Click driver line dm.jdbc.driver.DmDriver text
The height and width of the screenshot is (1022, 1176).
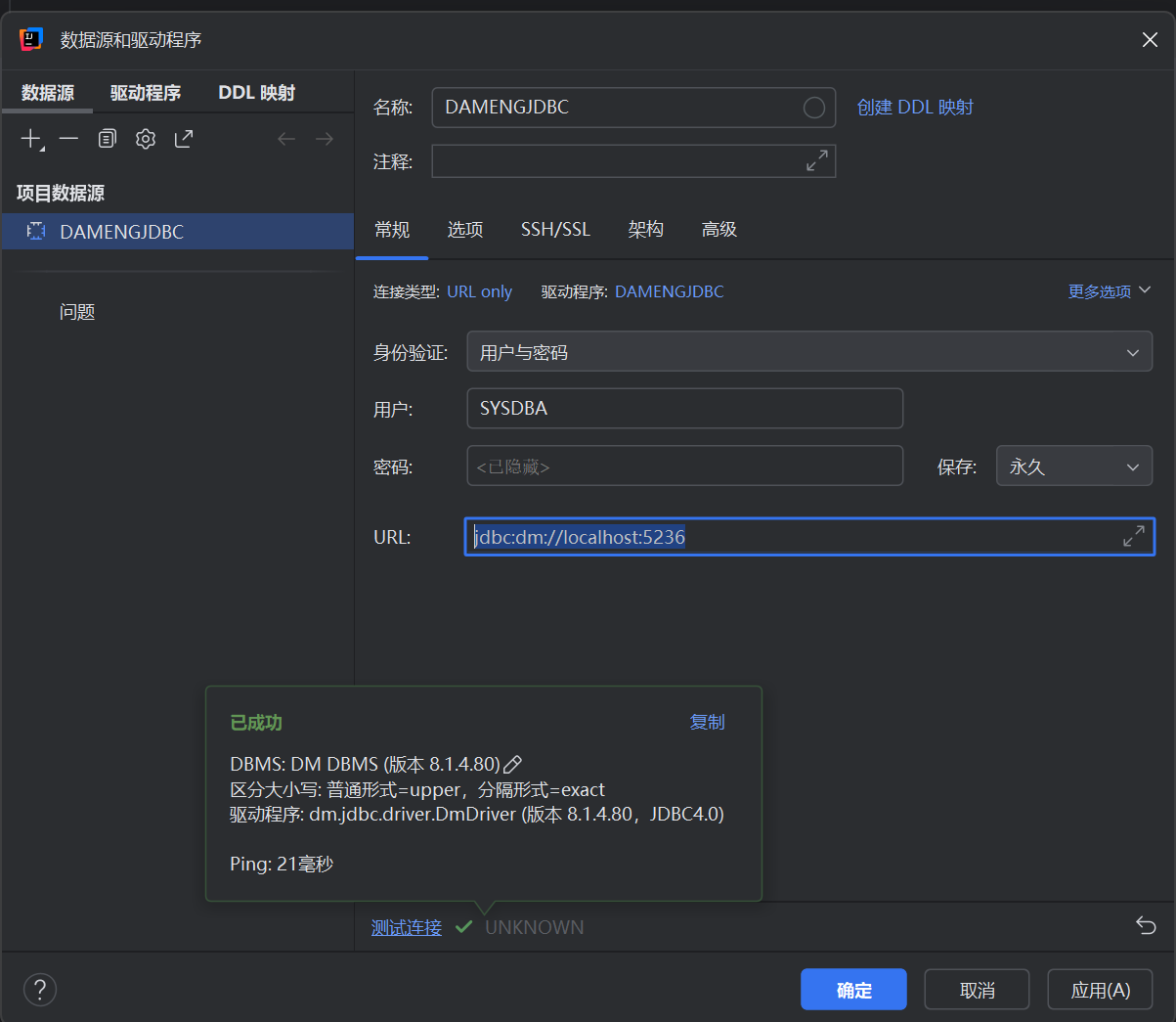pyautogui.click(x=477, y=814)
